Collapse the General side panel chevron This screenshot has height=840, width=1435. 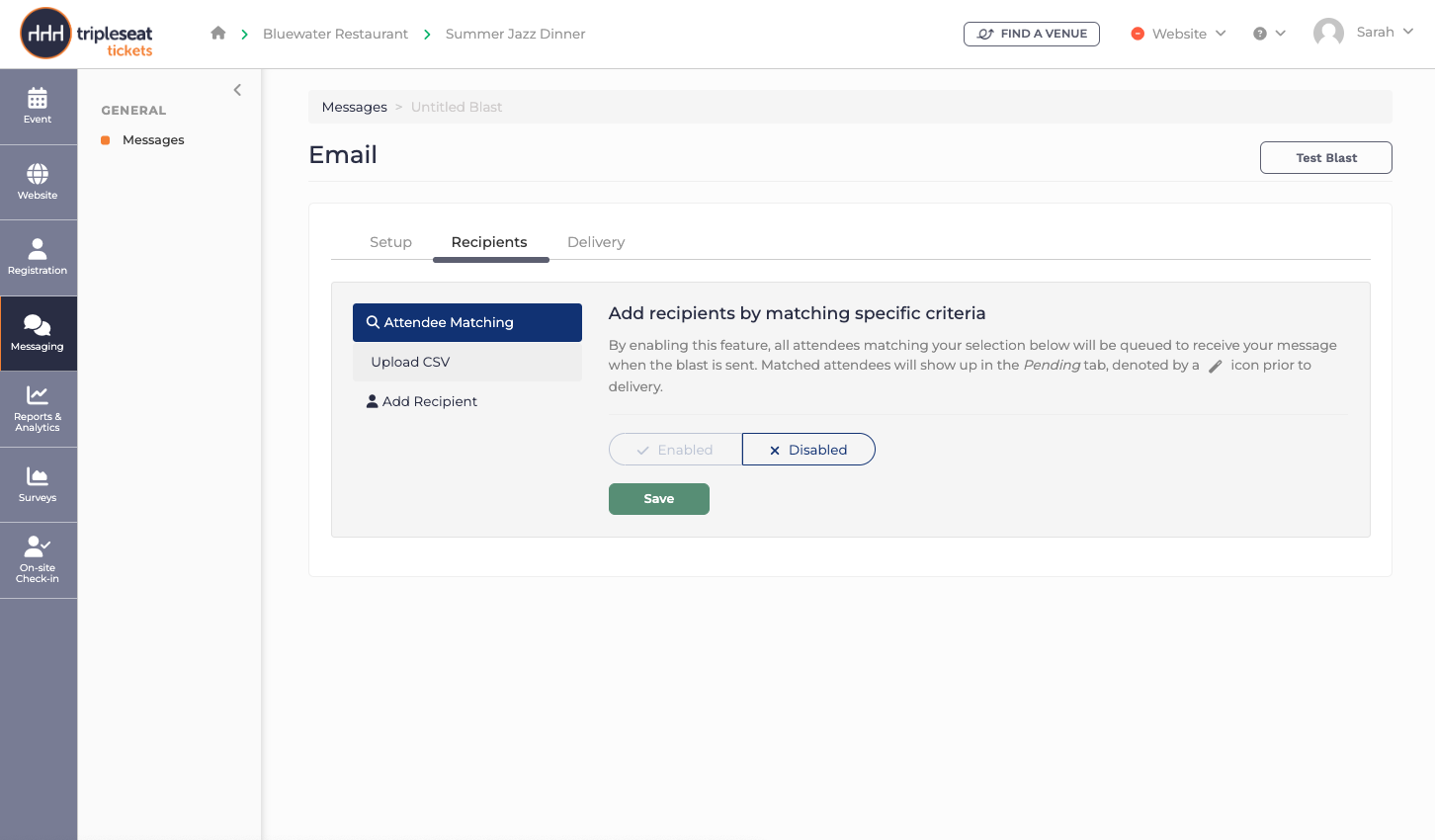click(237, 90)
